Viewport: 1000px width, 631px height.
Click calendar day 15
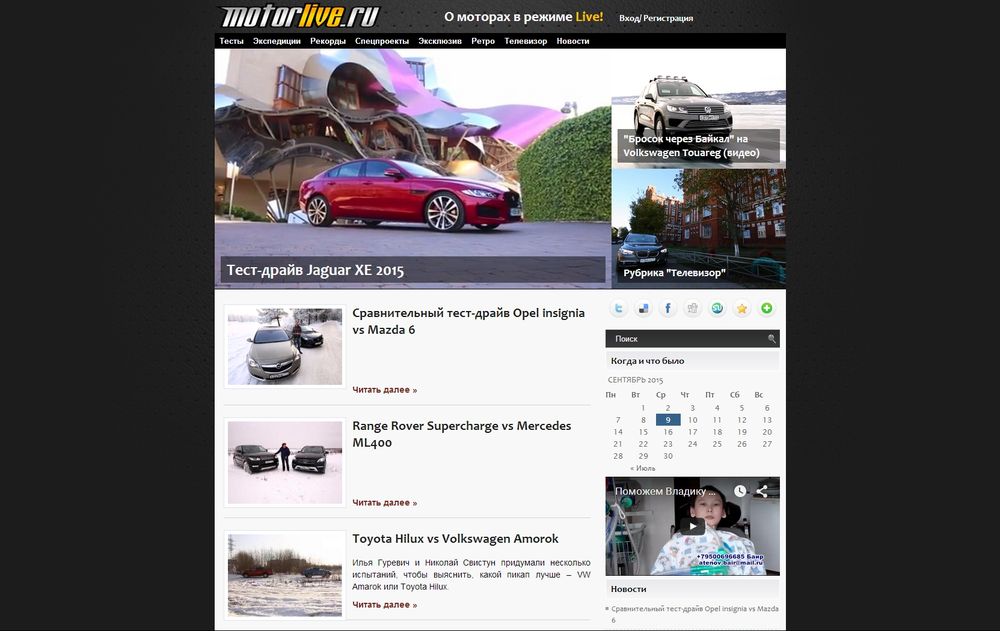[643, 432]
